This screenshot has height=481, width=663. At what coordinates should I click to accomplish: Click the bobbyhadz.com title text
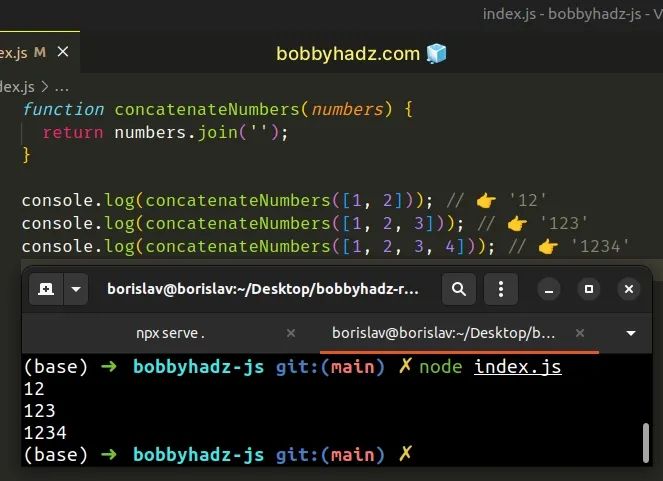point(348,54)
